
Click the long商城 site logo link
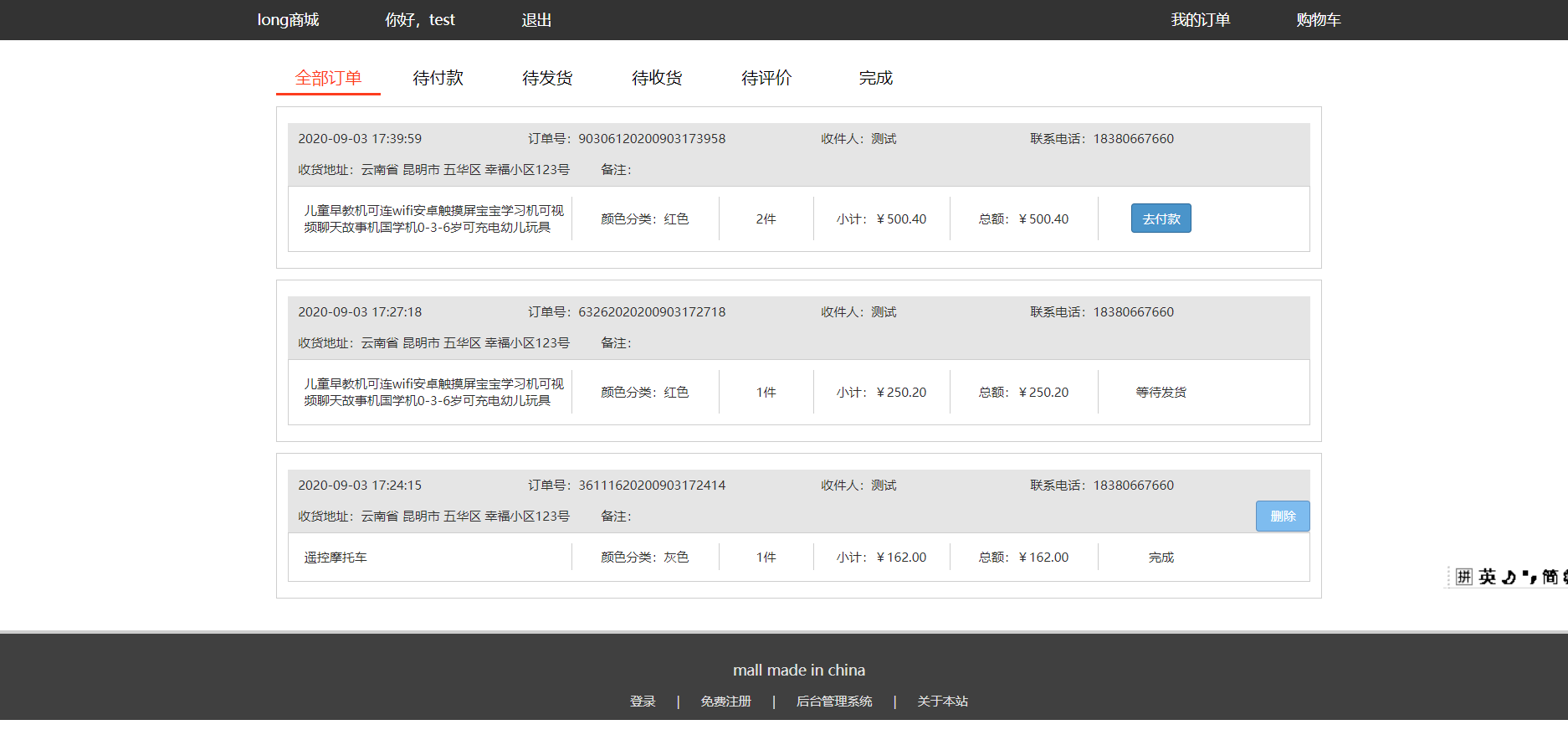point(288,20)
